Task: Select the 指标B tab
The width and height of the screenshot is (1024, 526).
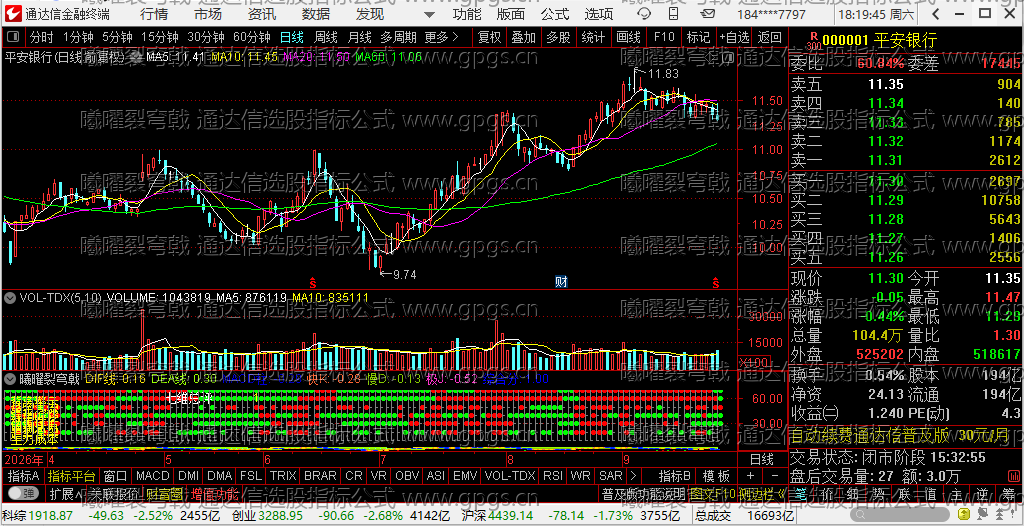Action: coord(675,476)
